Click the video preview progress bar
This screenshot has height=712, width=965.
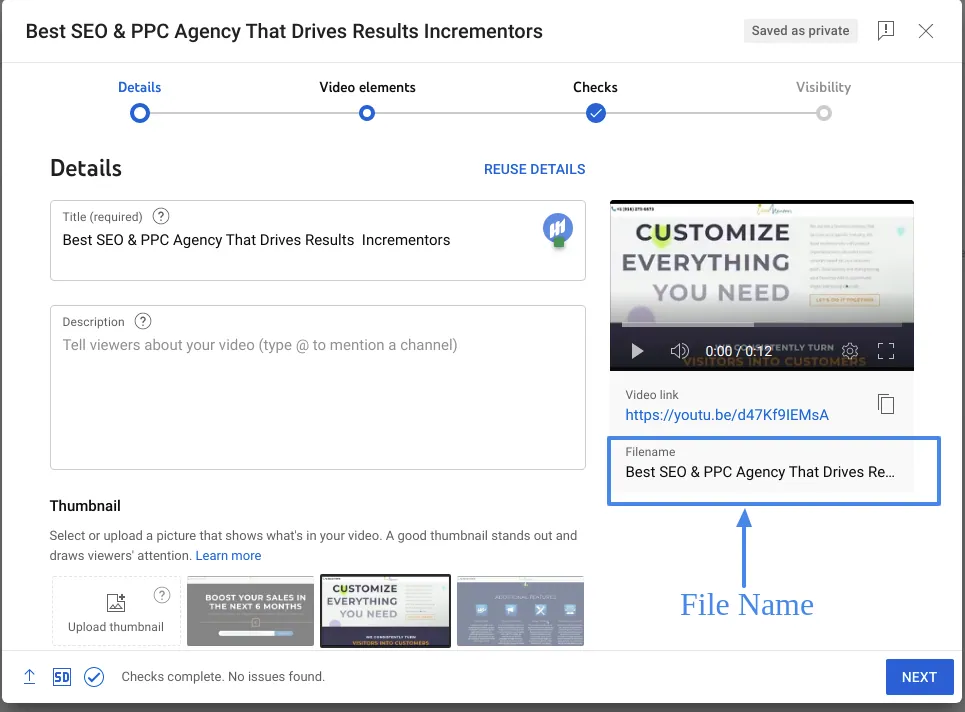762,324
